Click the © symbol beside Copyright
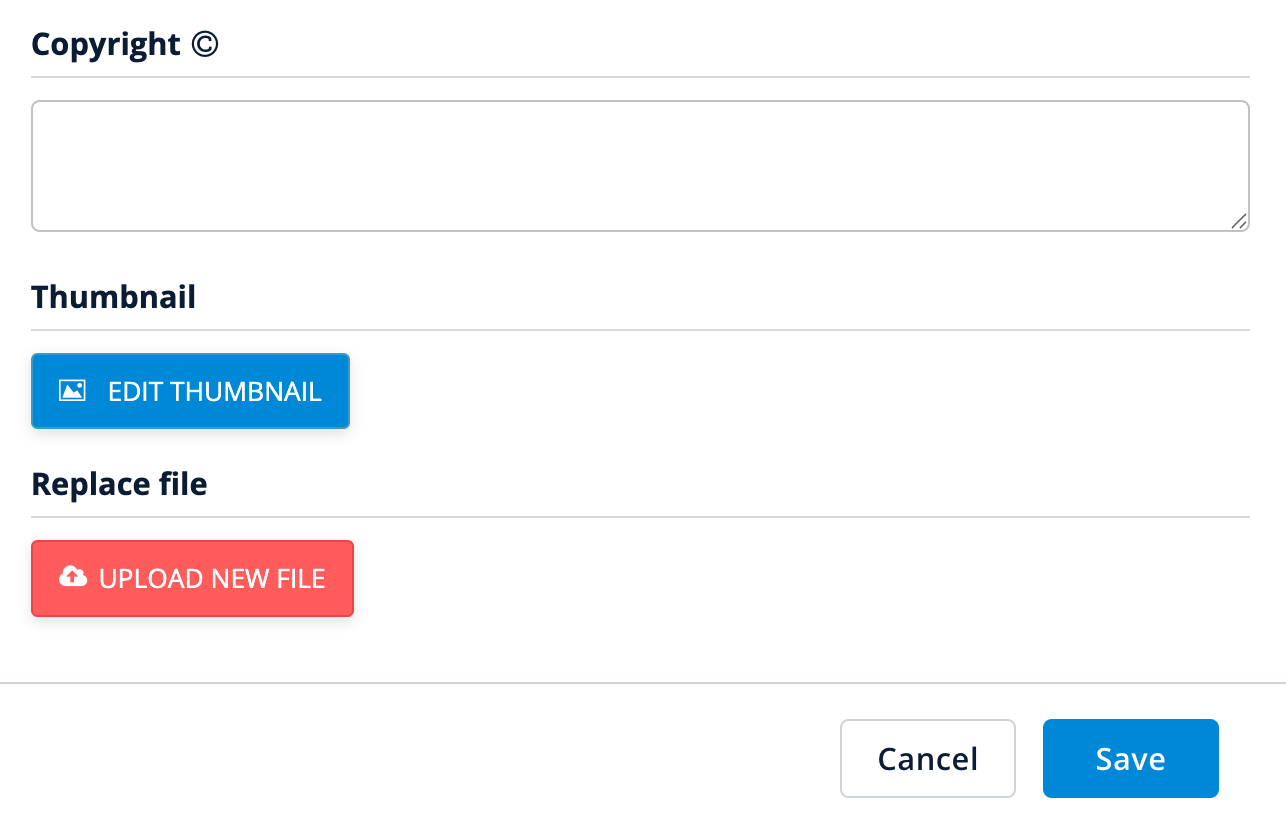This screenshot has height=818, width=1286. (x=204, y=44)
